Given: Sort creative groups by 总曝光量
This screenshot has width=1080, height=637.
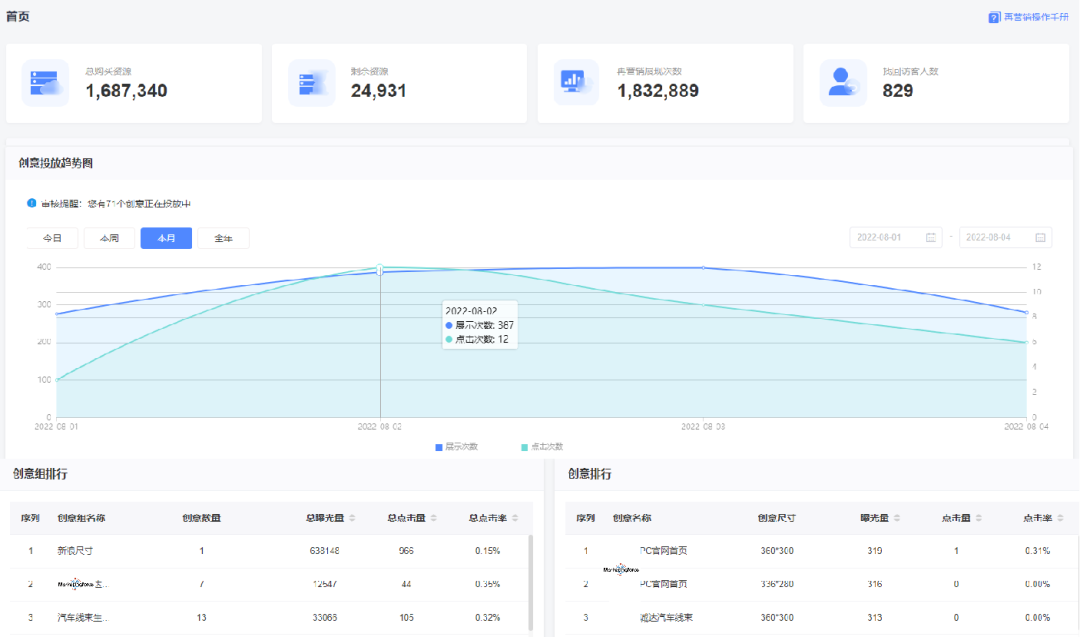Looking at the screenshot, I should 354,518.
